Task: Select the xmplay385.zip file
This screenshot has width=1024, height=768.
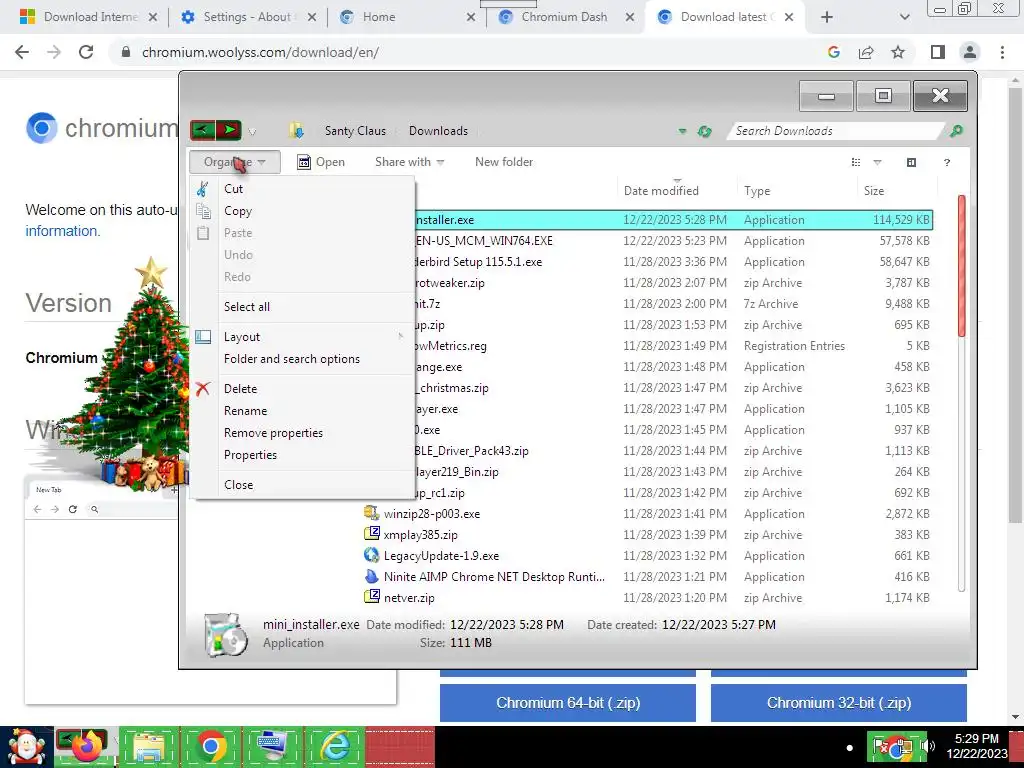Action: (421, 535)
